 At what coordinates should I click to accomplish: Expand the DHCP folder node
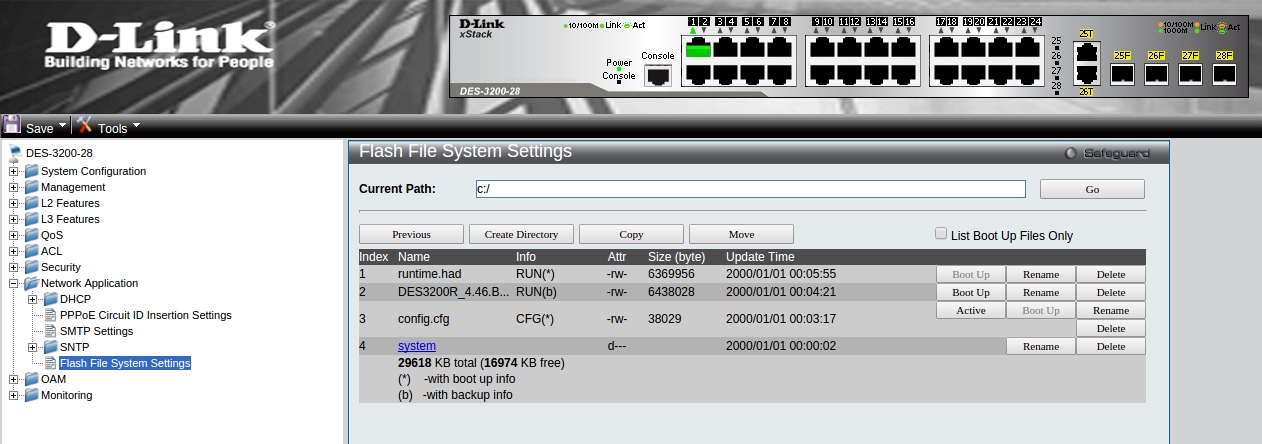click(33, 299)
